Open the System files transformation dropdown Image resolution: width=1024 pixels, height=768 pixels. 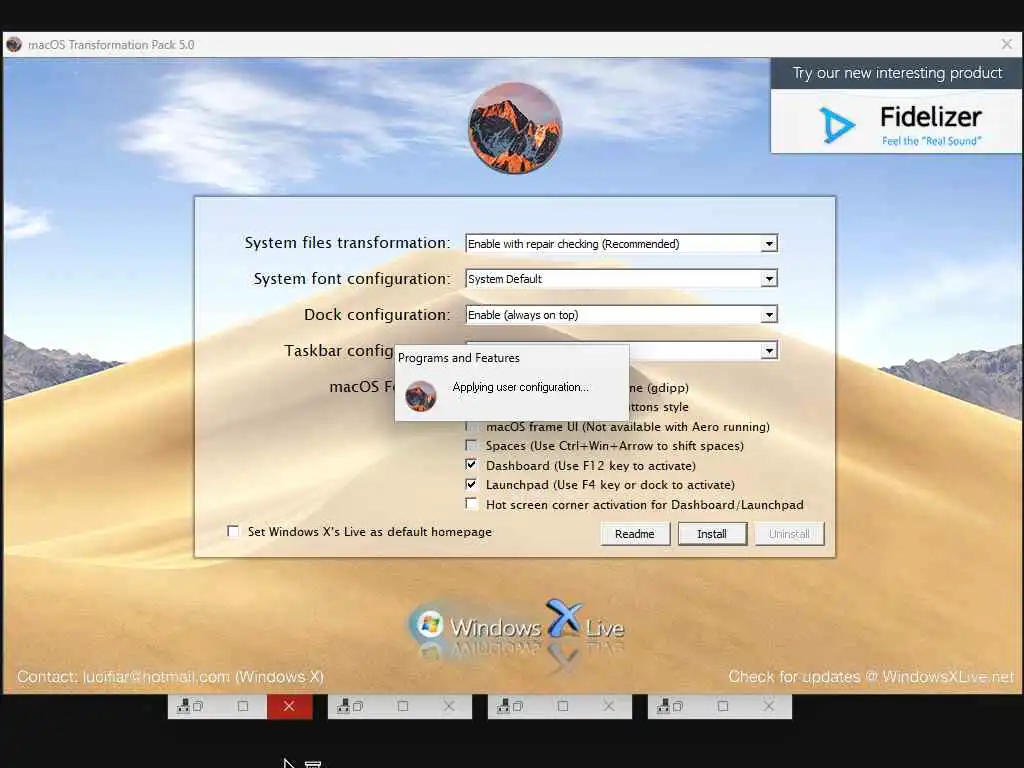point(621,244)
